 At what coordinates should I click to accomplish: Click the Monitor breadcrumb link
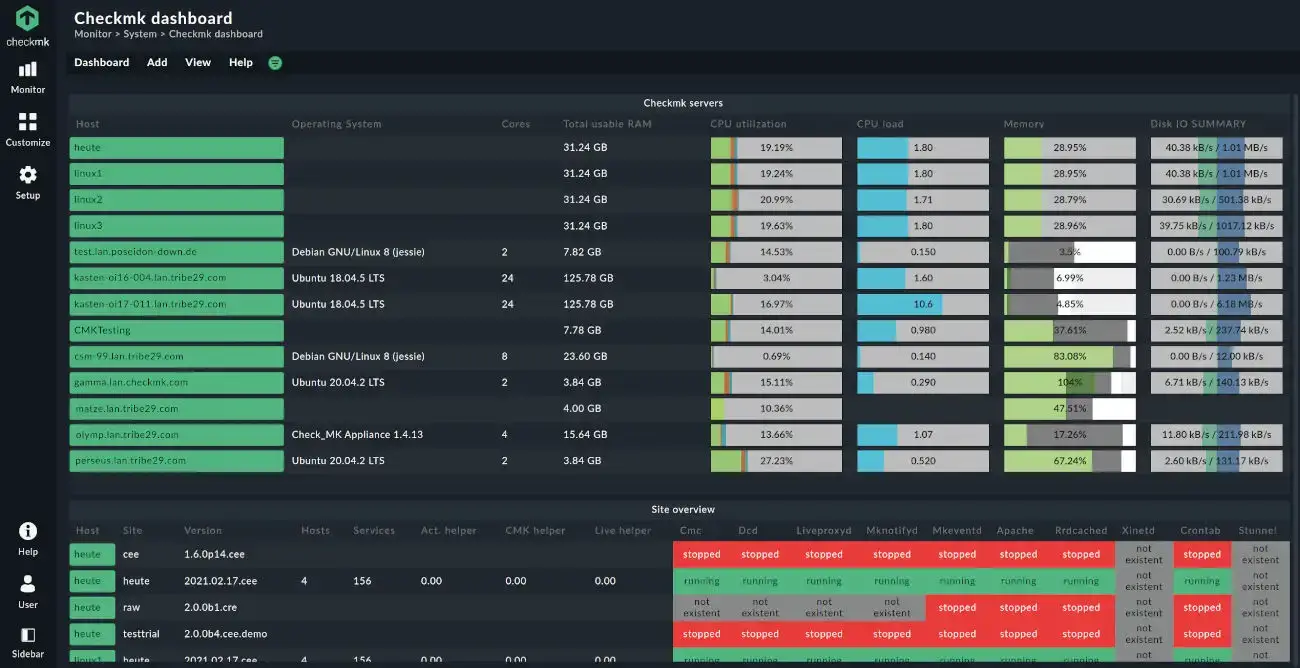91,34
